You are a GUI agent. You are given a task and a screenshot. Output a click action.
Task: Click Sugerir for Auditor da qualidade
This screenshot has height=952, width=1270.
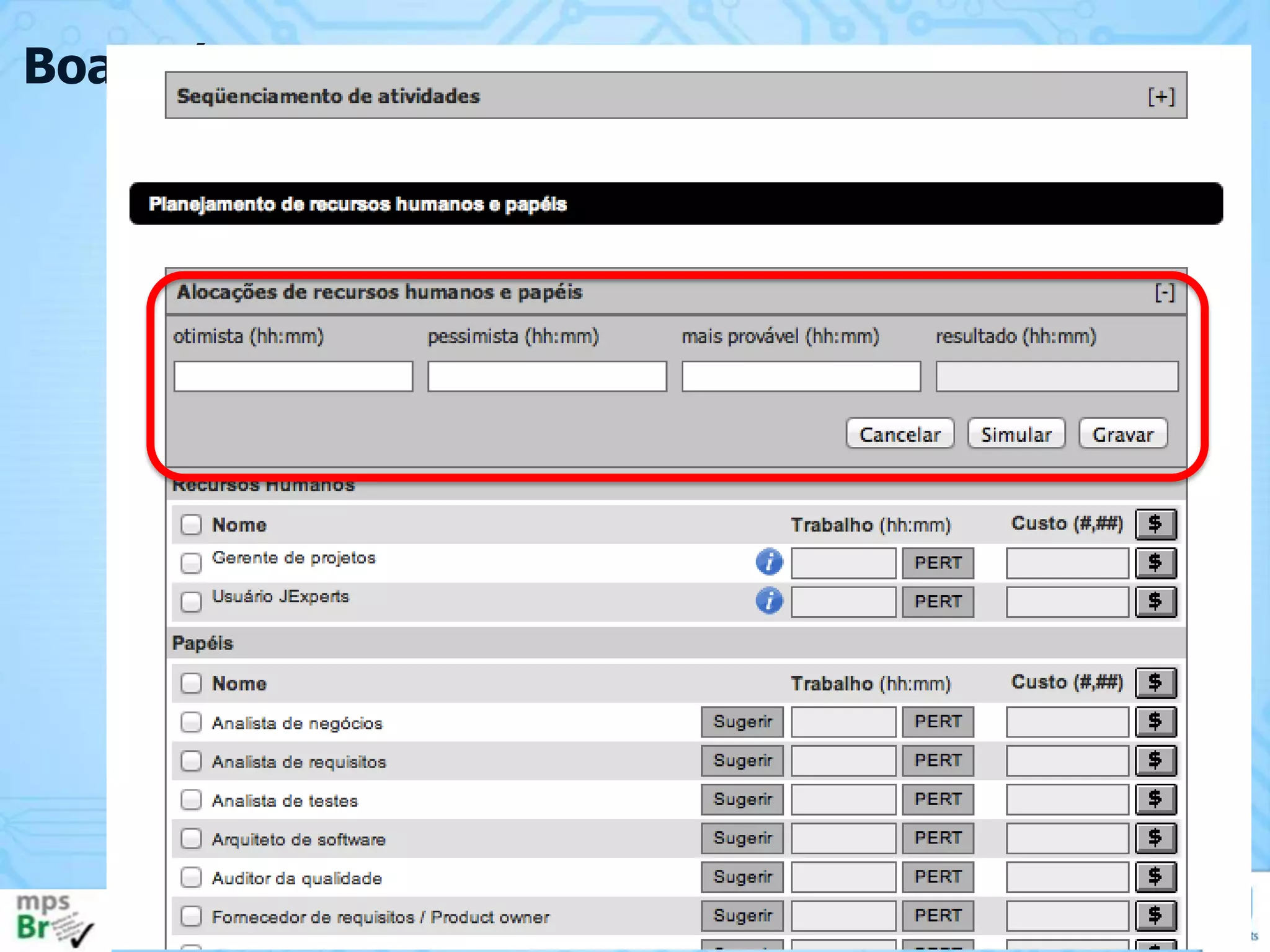(742, 877)
